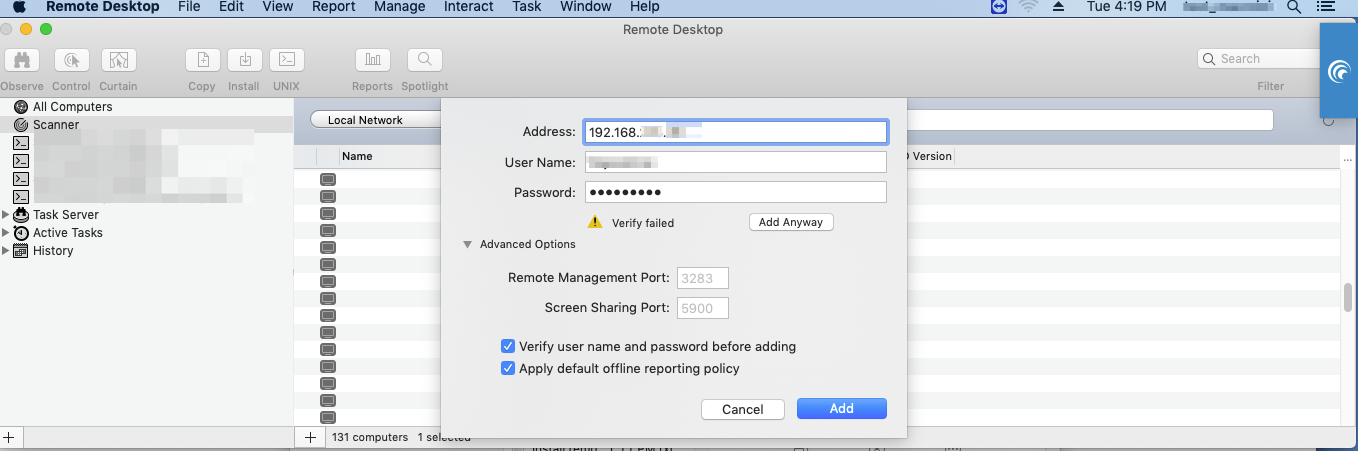Viewport: 1358px width, 451px height.
Task: Toggle Verify user name and password checkbox
Action: tap(508, 346)
